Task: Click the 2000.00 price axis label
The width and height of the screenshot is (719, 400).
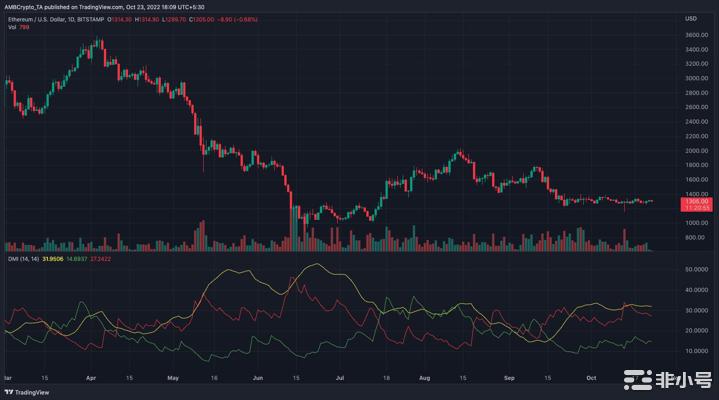Action: point(696,151)
